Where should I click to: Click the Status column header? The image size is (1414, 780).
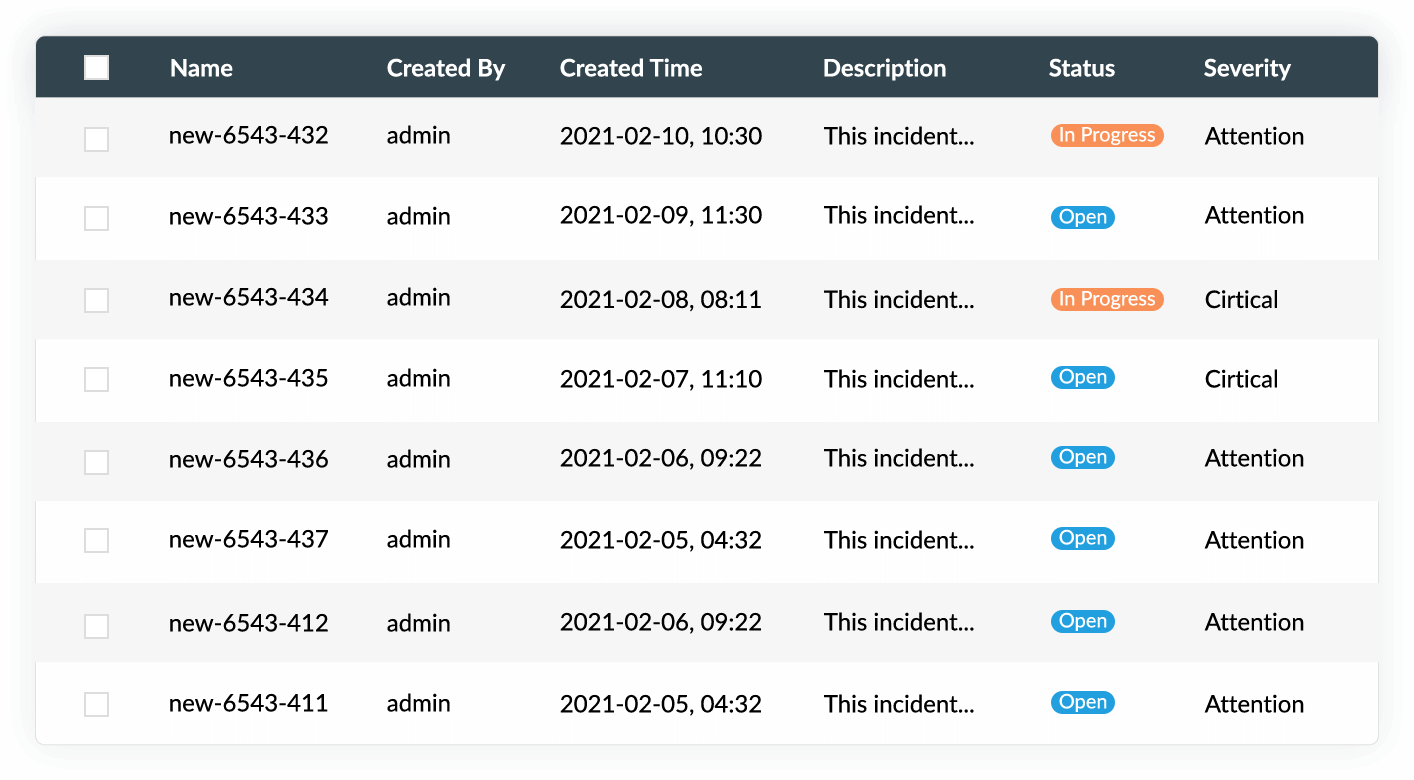tap(1081, 69)
